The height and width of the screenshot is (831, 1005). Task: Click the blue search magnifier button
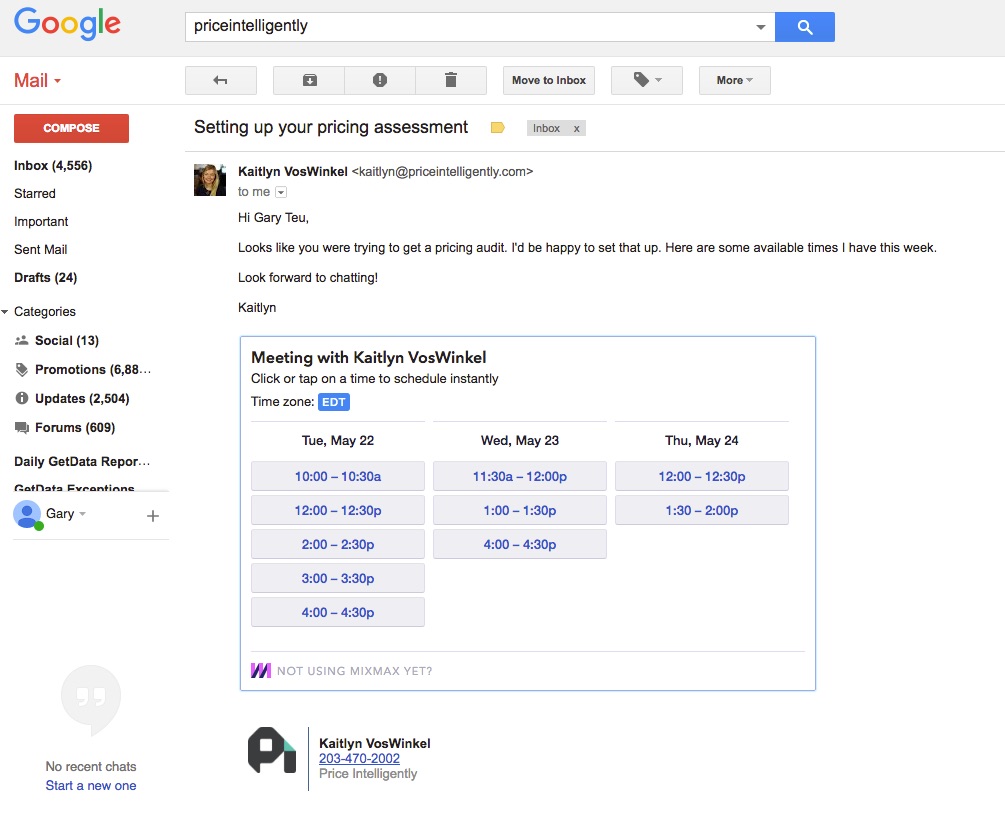[805, 27]
